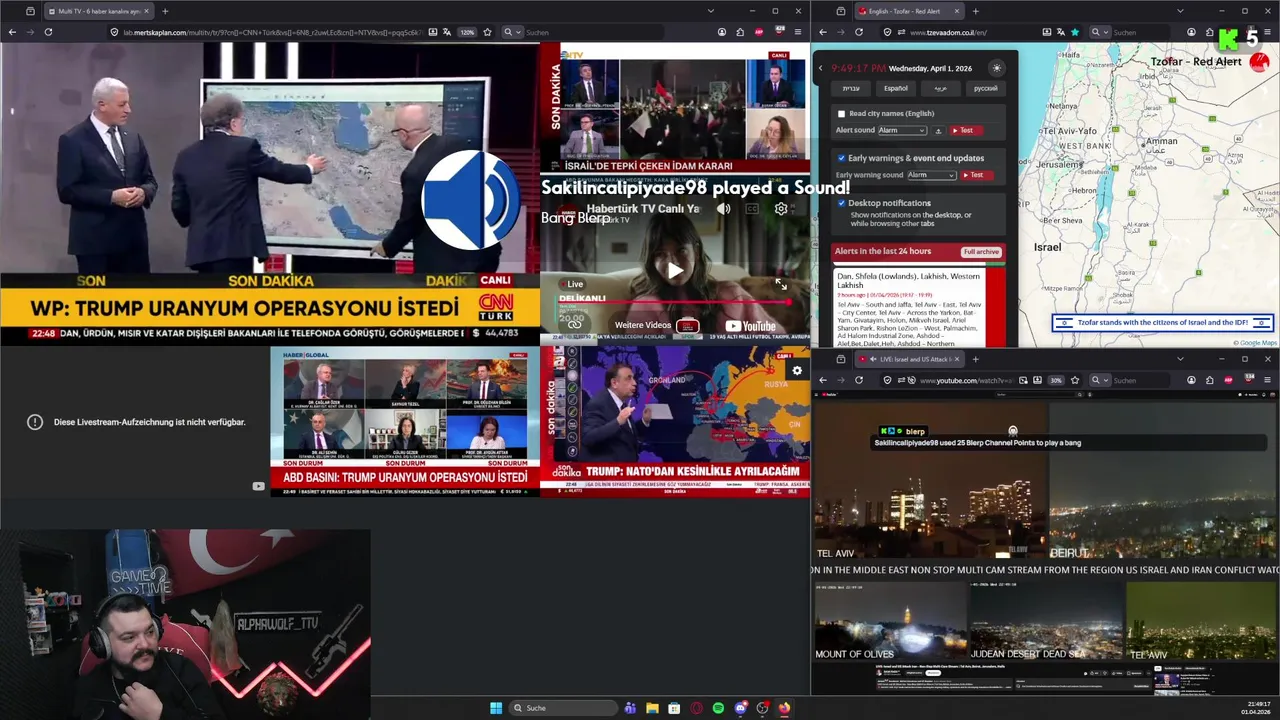This screenshot has height=720, width=1280.
Task: Click the Tzofar stands with citizens banner
Action: click(x=1162, y=323)
